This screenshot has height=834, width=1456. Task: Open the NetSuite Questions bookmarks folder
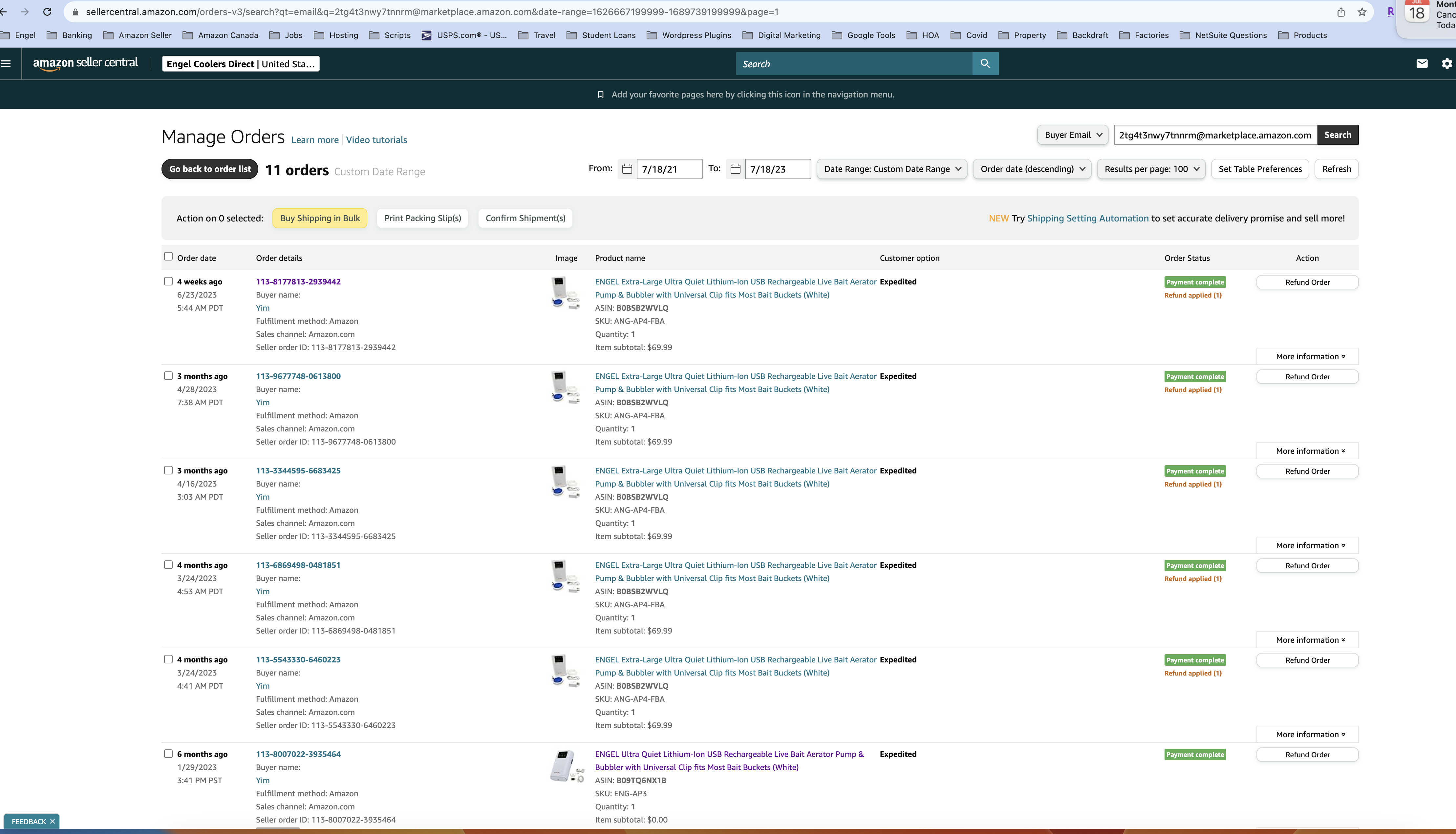coord(1223,35)
